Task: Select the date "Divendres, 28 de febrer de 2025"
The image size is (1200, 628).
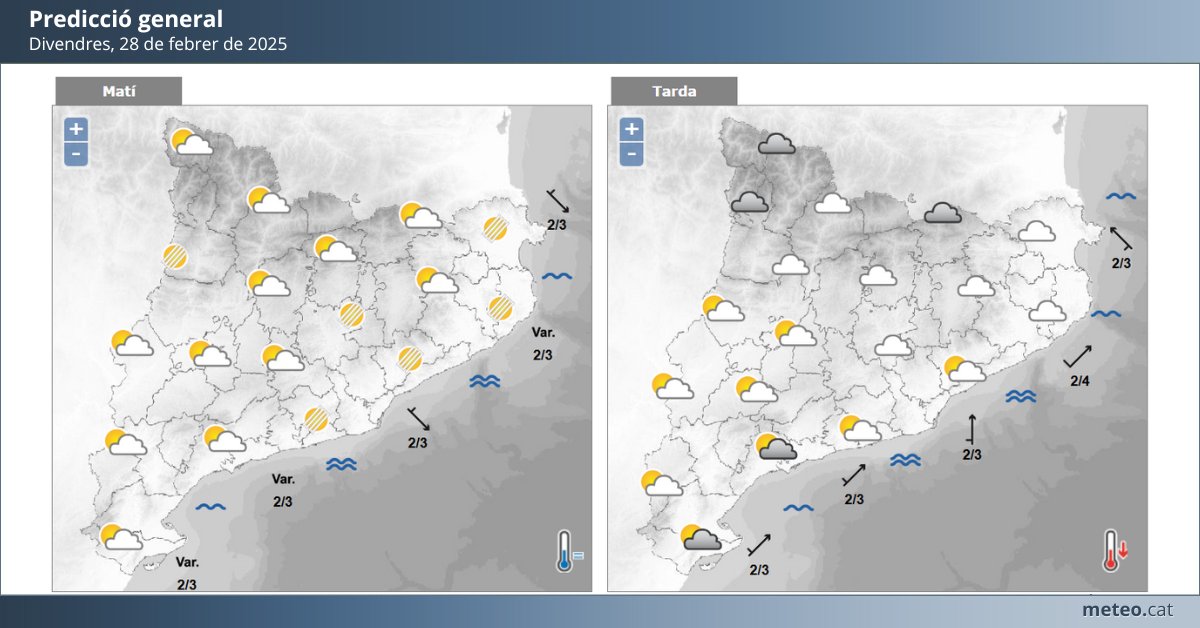Action: coord(158,45)
